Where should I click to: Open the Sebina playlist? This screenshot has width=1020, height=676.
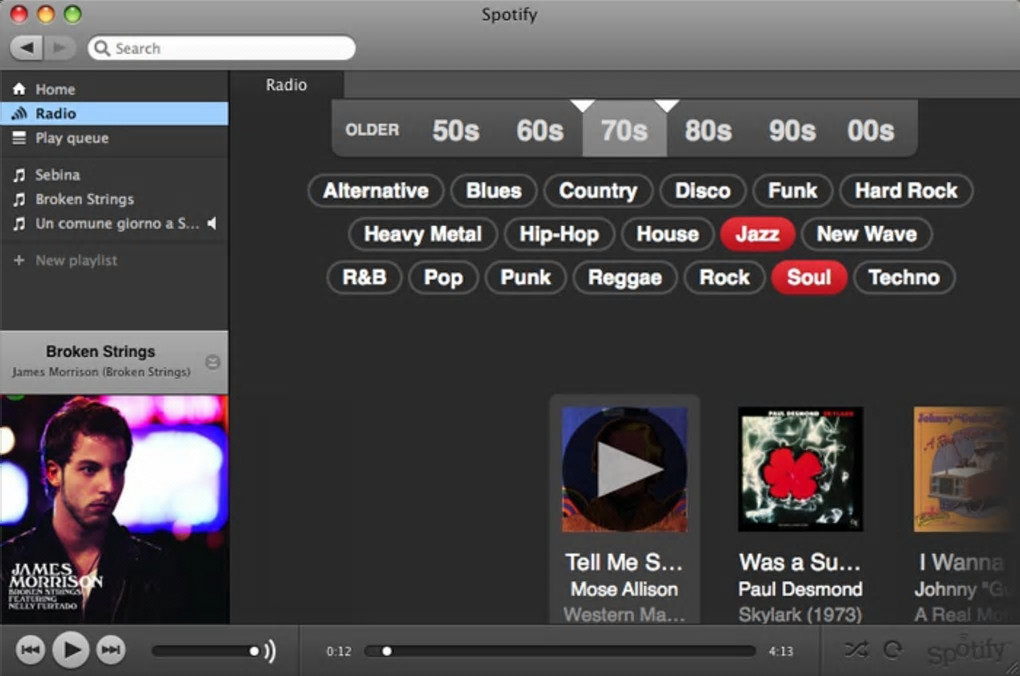114,174
